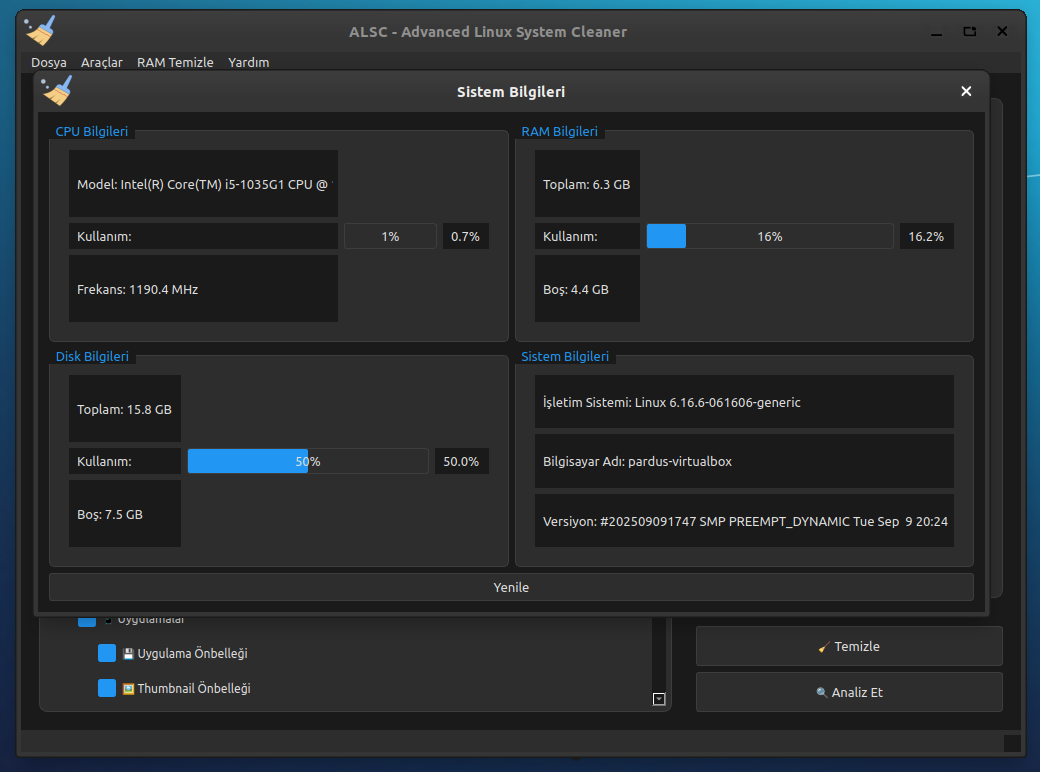Maximize the ALSC main window
Image resolution: width=1040 pixels, height=772 pixels.
tap(969, 32)
